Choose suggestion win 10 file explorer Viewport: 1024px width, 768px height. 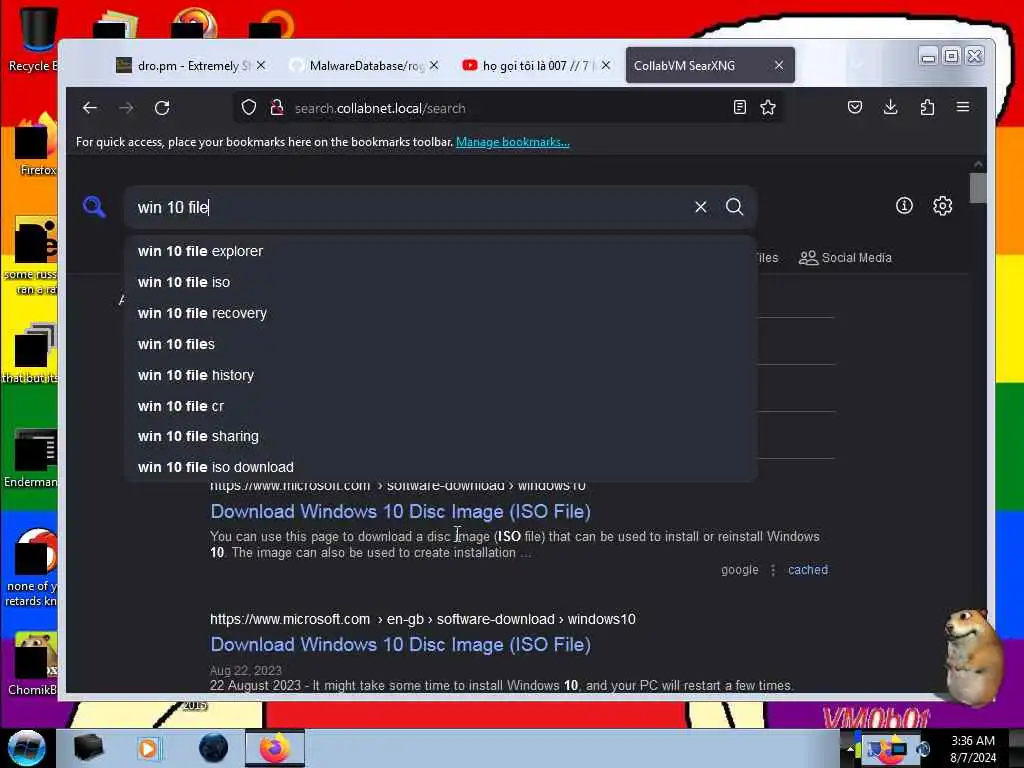tap(441, 251)
